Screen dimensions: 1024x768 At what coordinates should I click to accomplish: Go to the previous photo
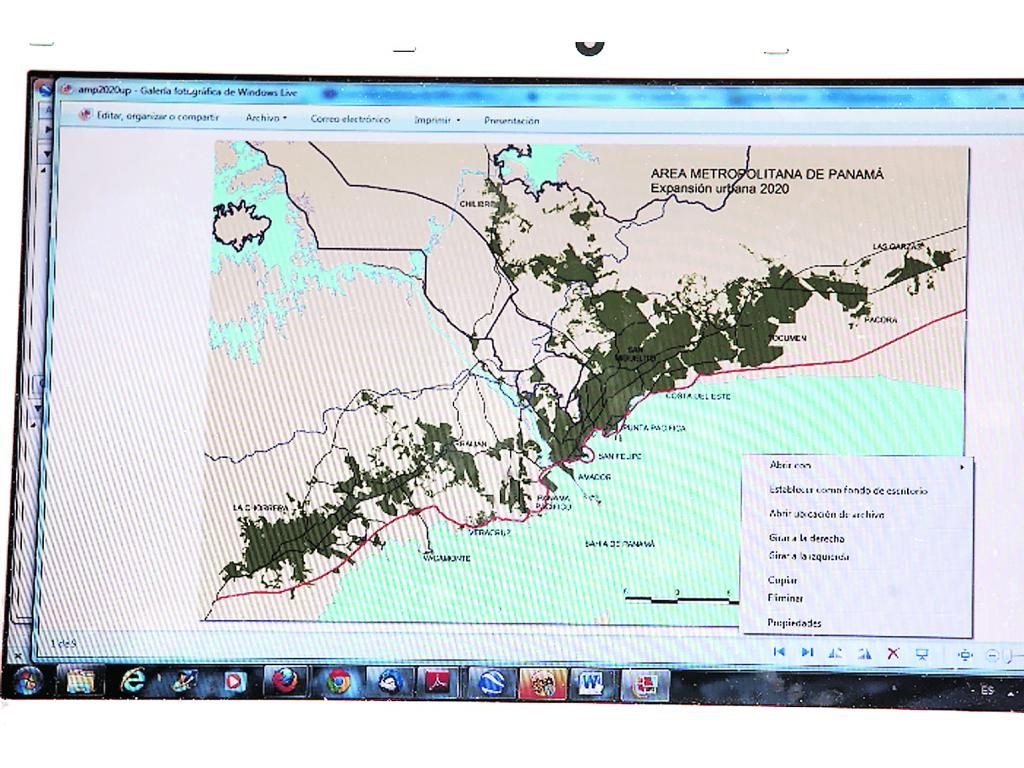(x=779, y=653)
